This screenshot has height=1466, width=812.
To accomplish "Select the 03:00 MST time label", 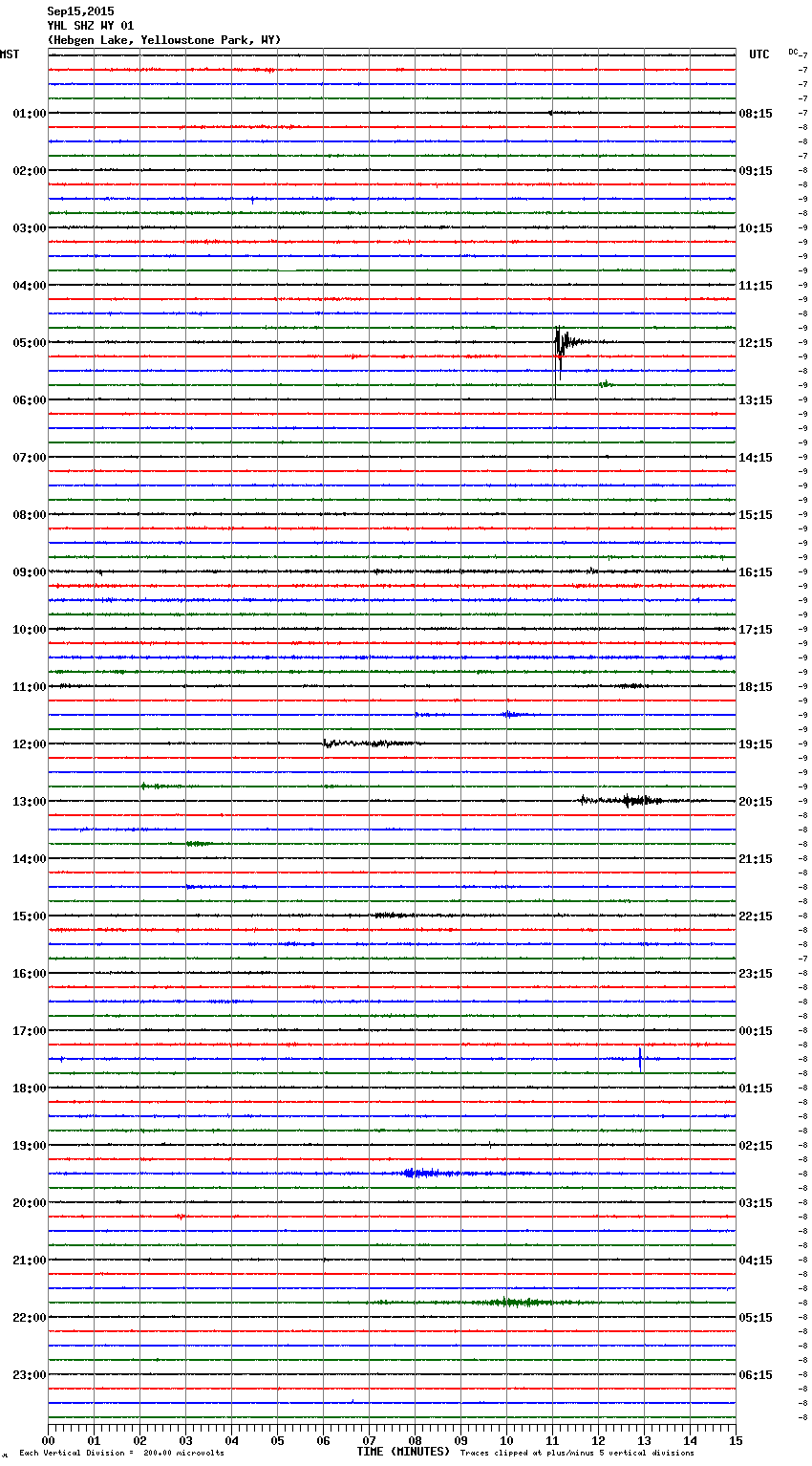I will click(x=30, y=228).
